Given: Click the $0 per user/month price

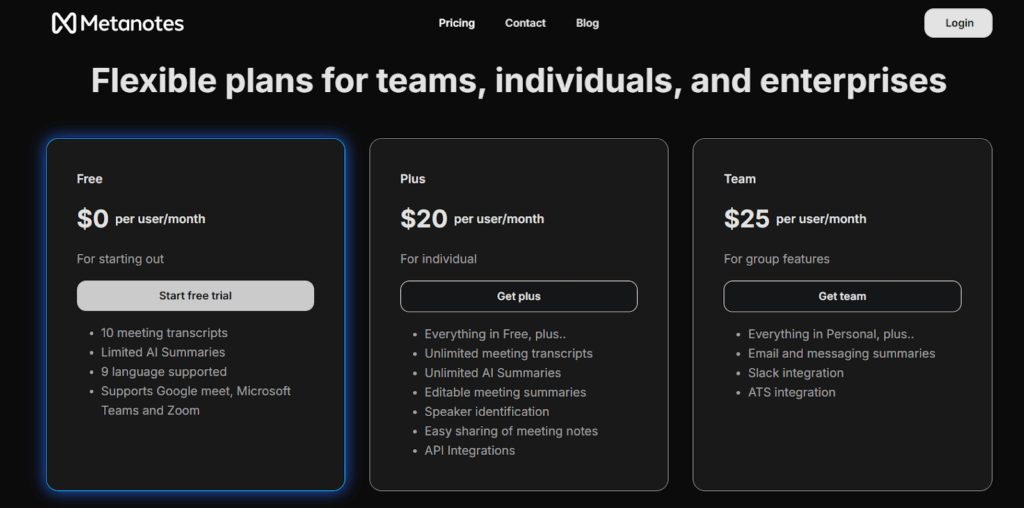Looking at the screenshot, I should tap(141, 219).
